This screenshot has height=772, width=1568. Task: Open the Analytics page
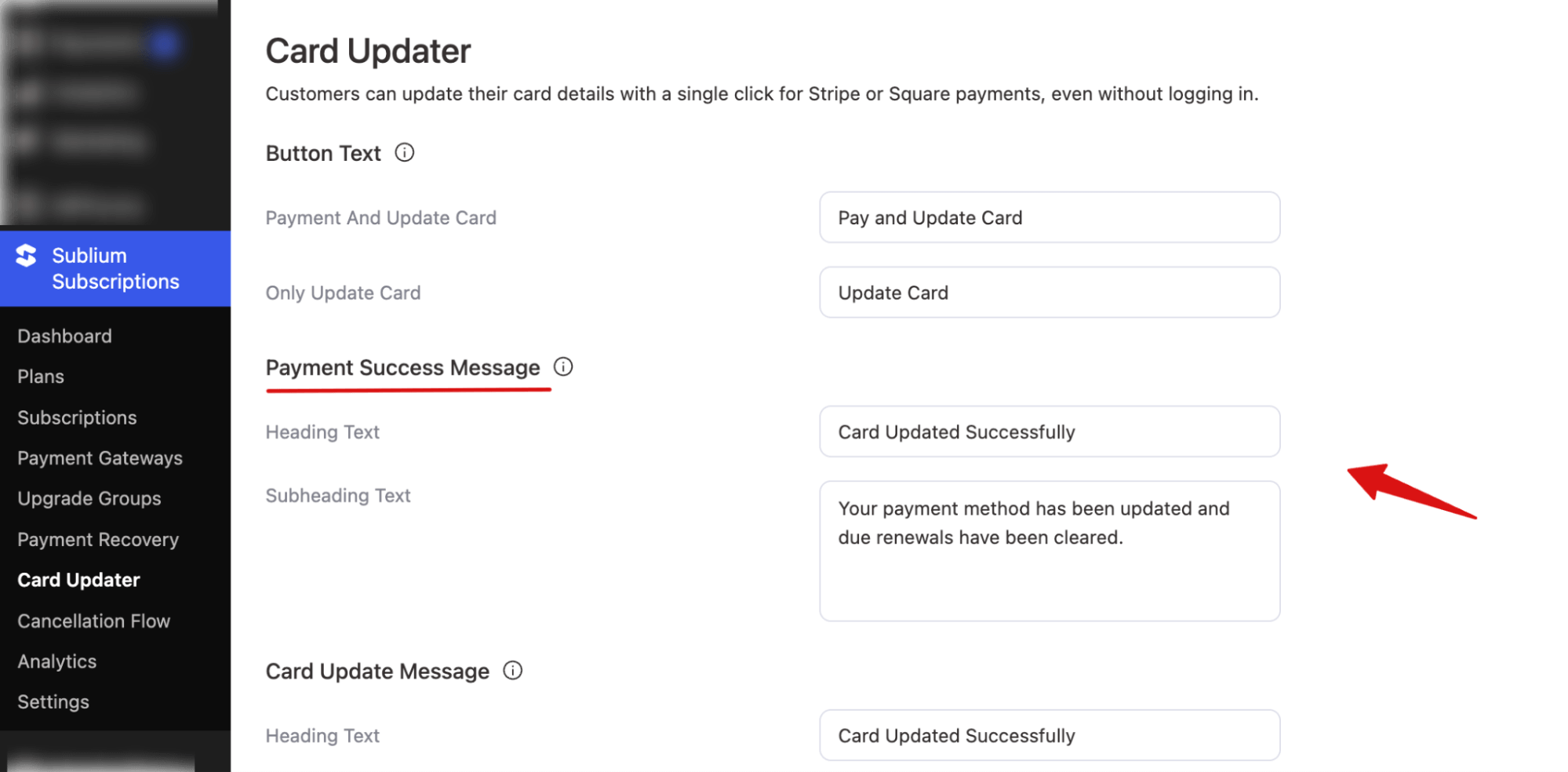click(x=56, y=661)
